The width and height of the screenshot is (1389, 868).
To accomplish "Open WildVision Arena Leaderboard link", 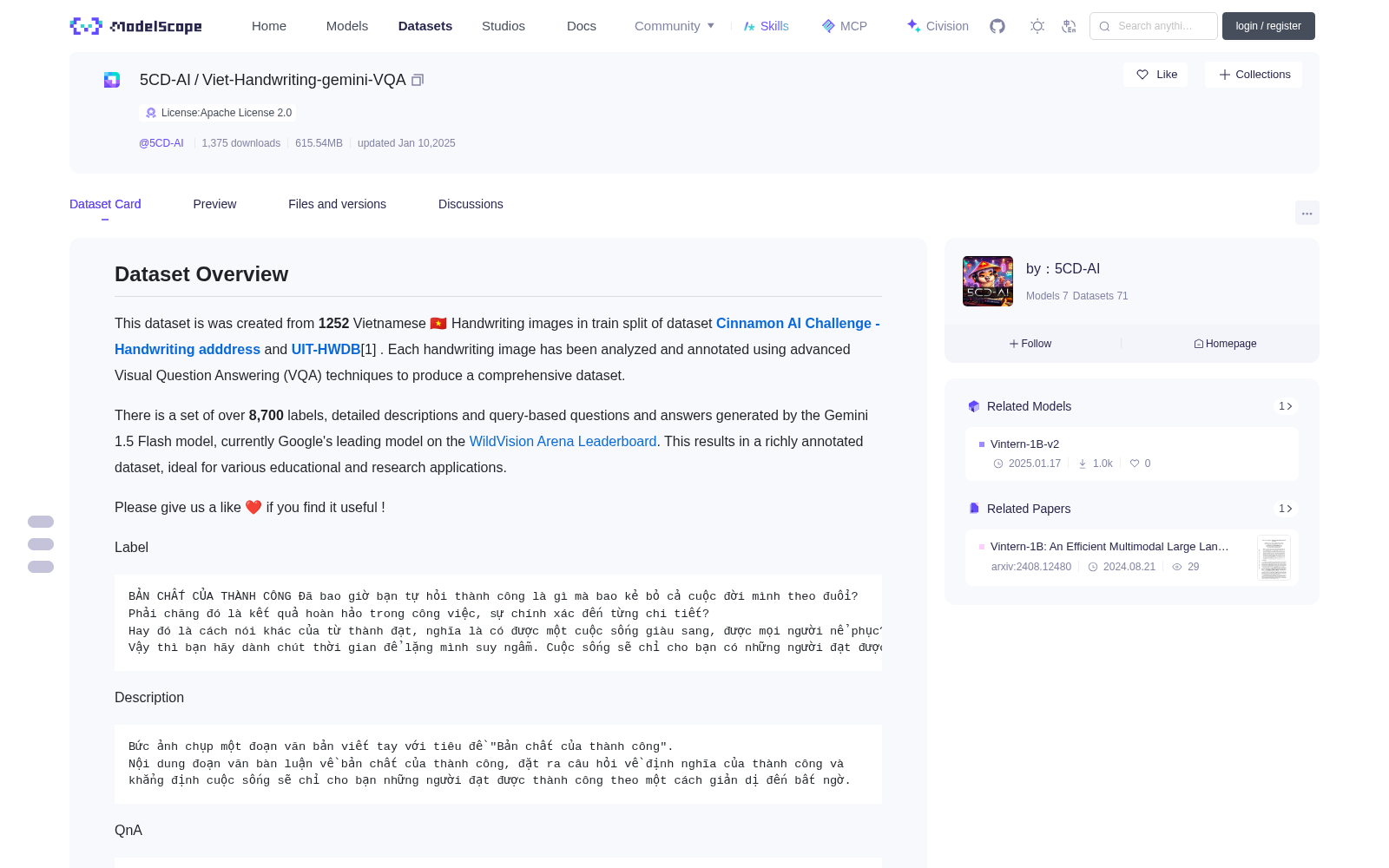I will pyautogui.click(x=563, y=441).
